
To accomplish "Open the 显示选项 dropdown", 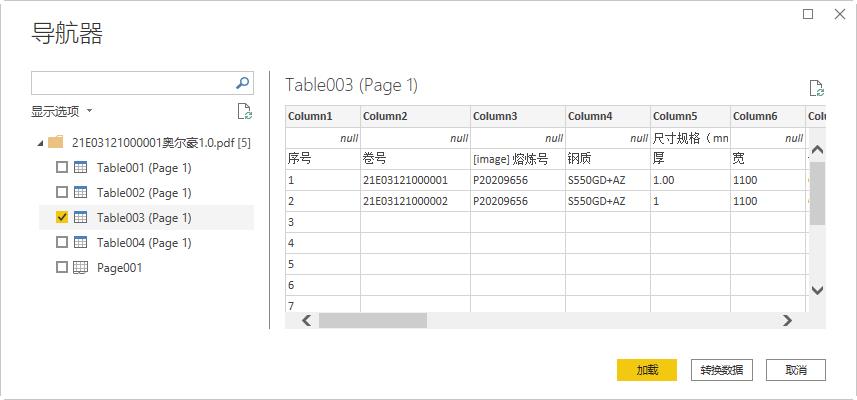I will click(62, 111).
